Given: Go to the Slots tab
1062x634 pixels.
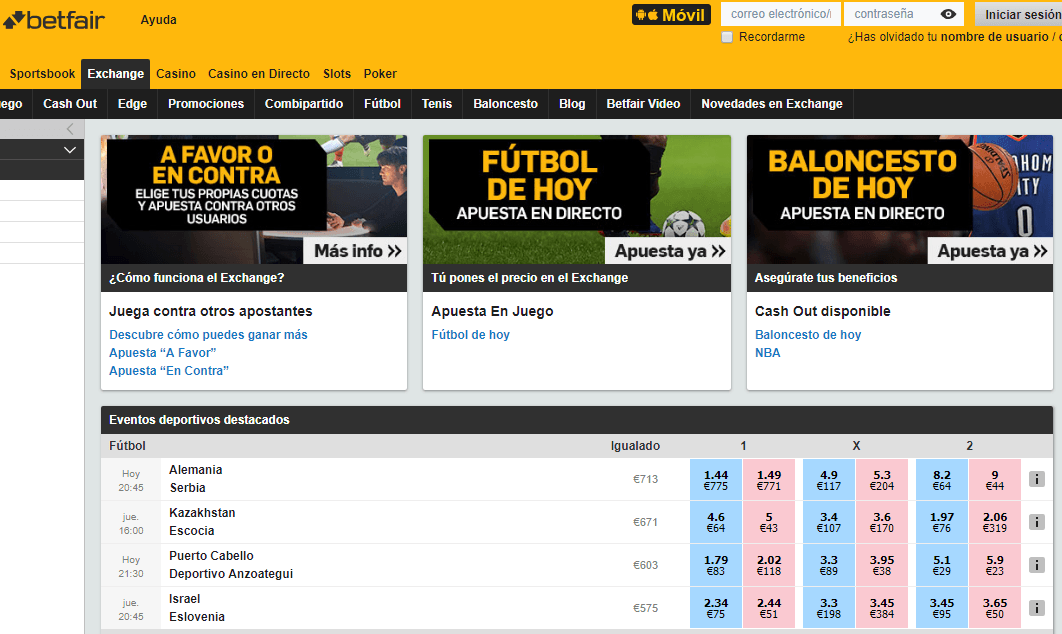Looking at the screenshot, I should click(337, 74).
